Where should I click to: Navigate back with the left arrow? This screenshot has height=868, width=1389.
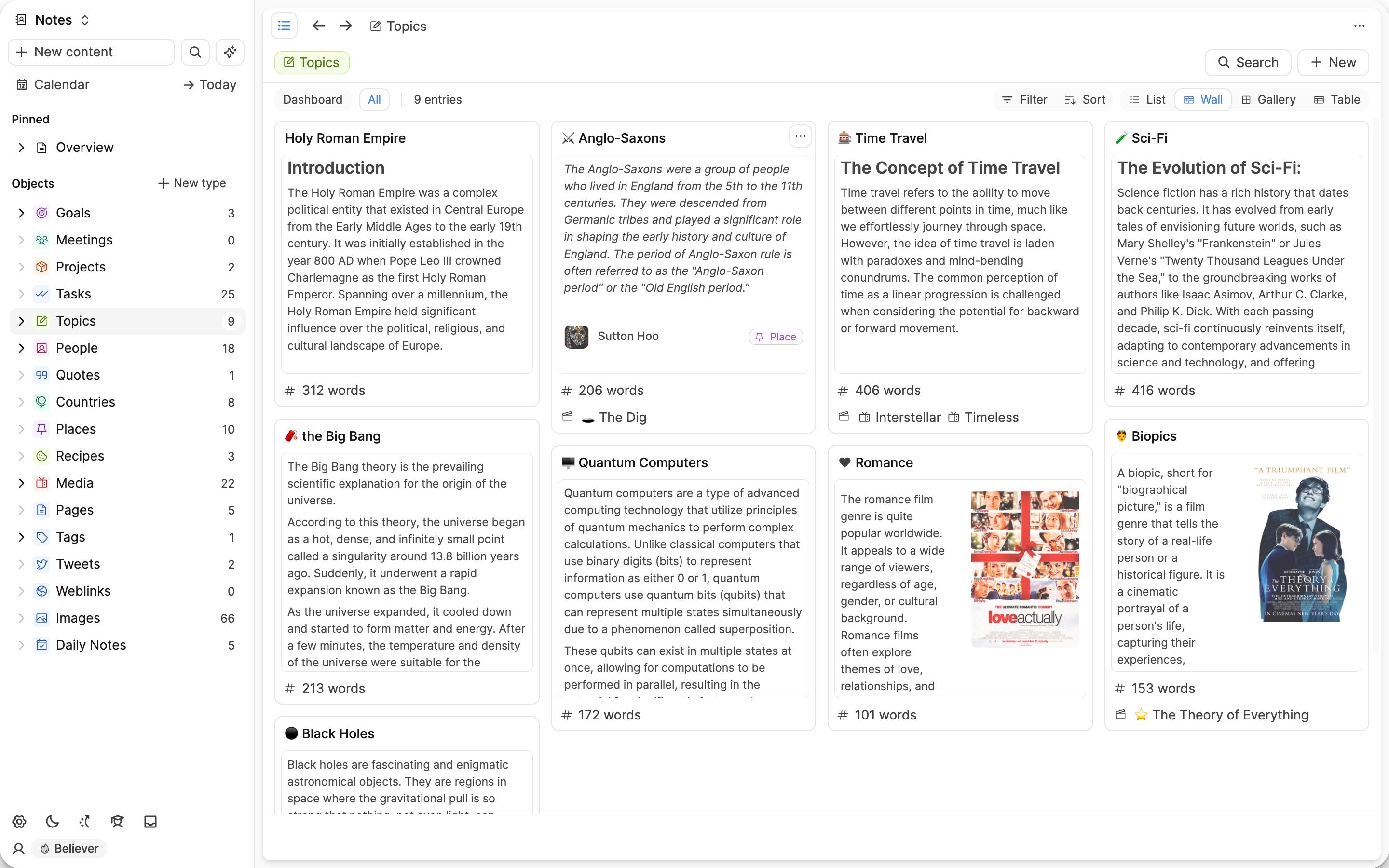pyautogui.click(x=318, y=26)
